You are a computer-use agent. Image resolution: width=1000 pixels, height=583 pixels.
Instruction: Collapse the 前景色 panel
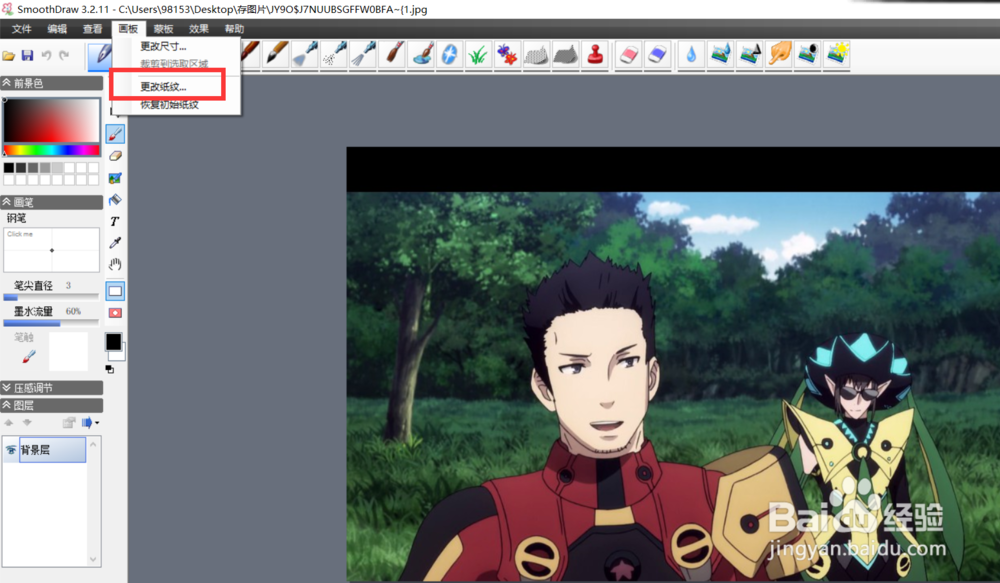point(6,83)
